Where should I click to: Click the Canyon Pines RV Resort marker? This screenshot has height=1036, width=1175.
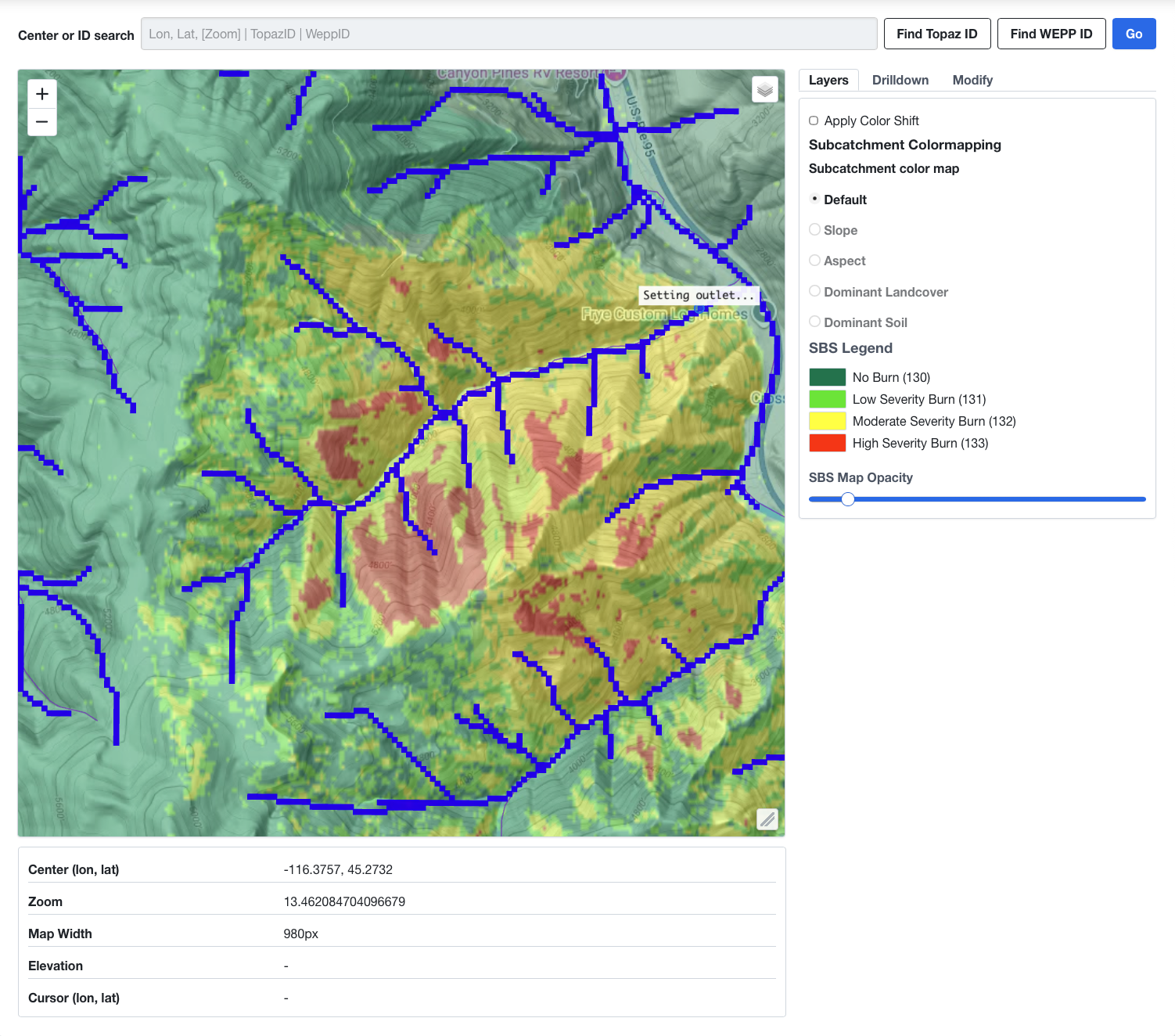pyautogui.click(x=616, y=74)
